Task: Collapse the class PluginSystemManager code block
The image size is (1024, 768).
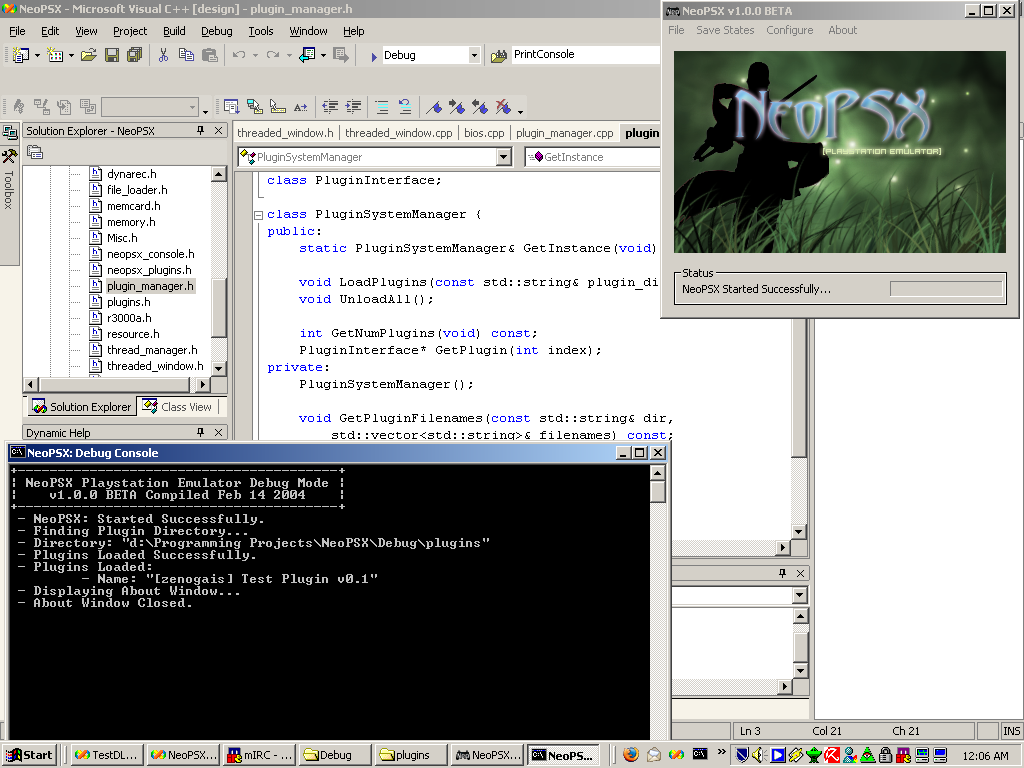Action: click(x=258, y=215)
